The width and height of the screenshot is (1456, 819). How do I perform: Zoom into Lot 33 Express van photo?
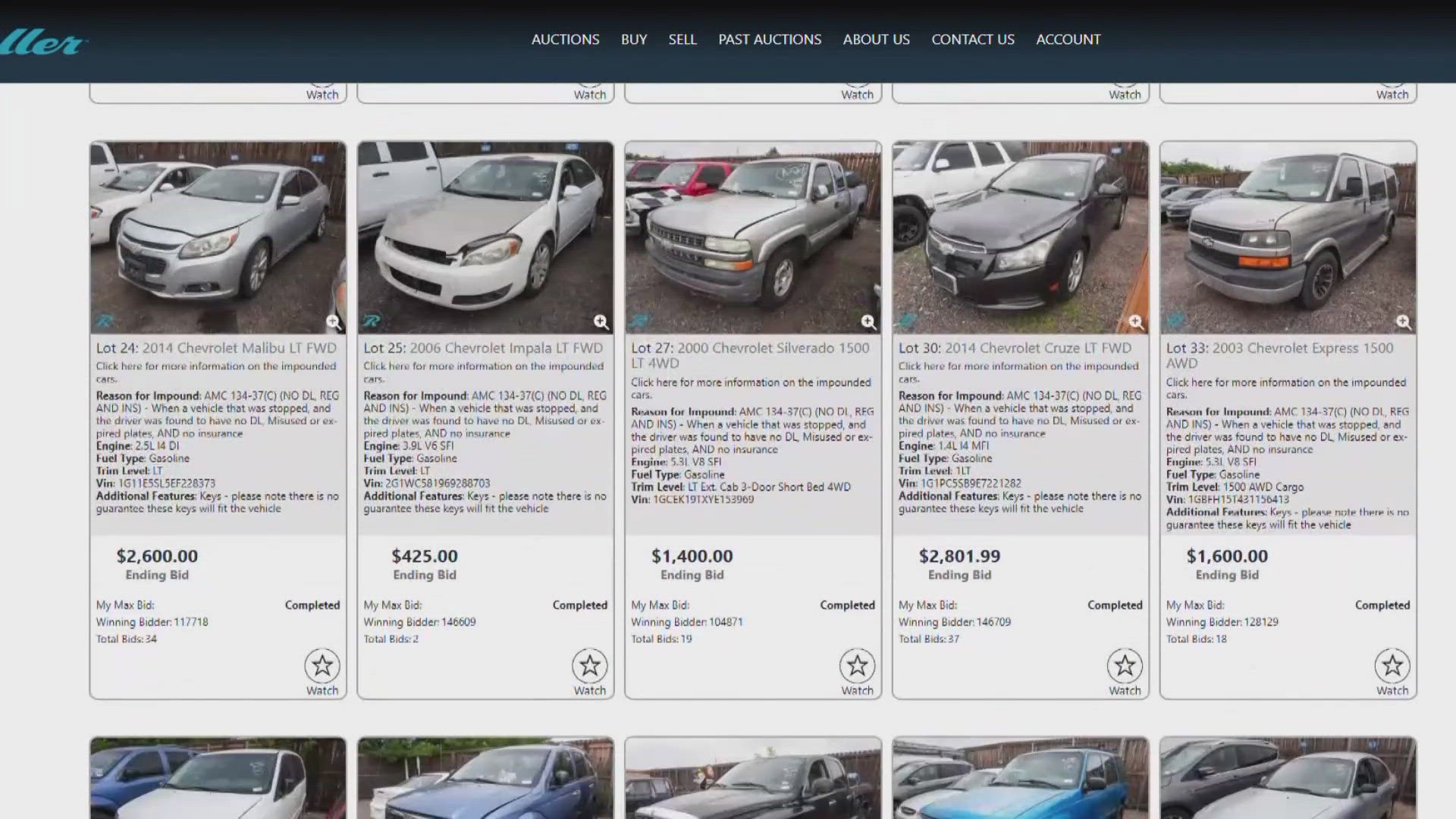pyautogui.click(x=1403, y=322)
